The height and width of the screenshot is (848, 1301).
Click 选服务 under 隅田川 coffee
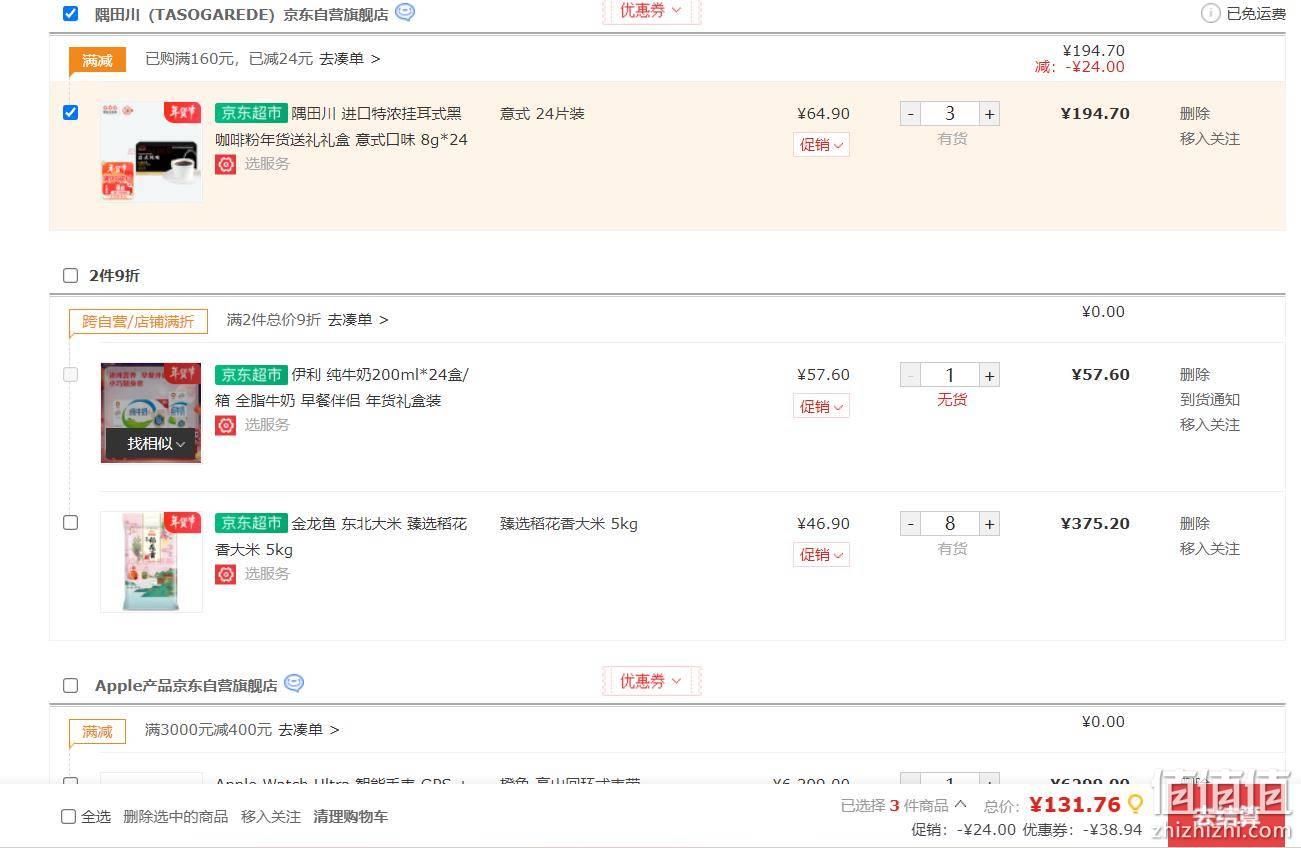[267, 164]
